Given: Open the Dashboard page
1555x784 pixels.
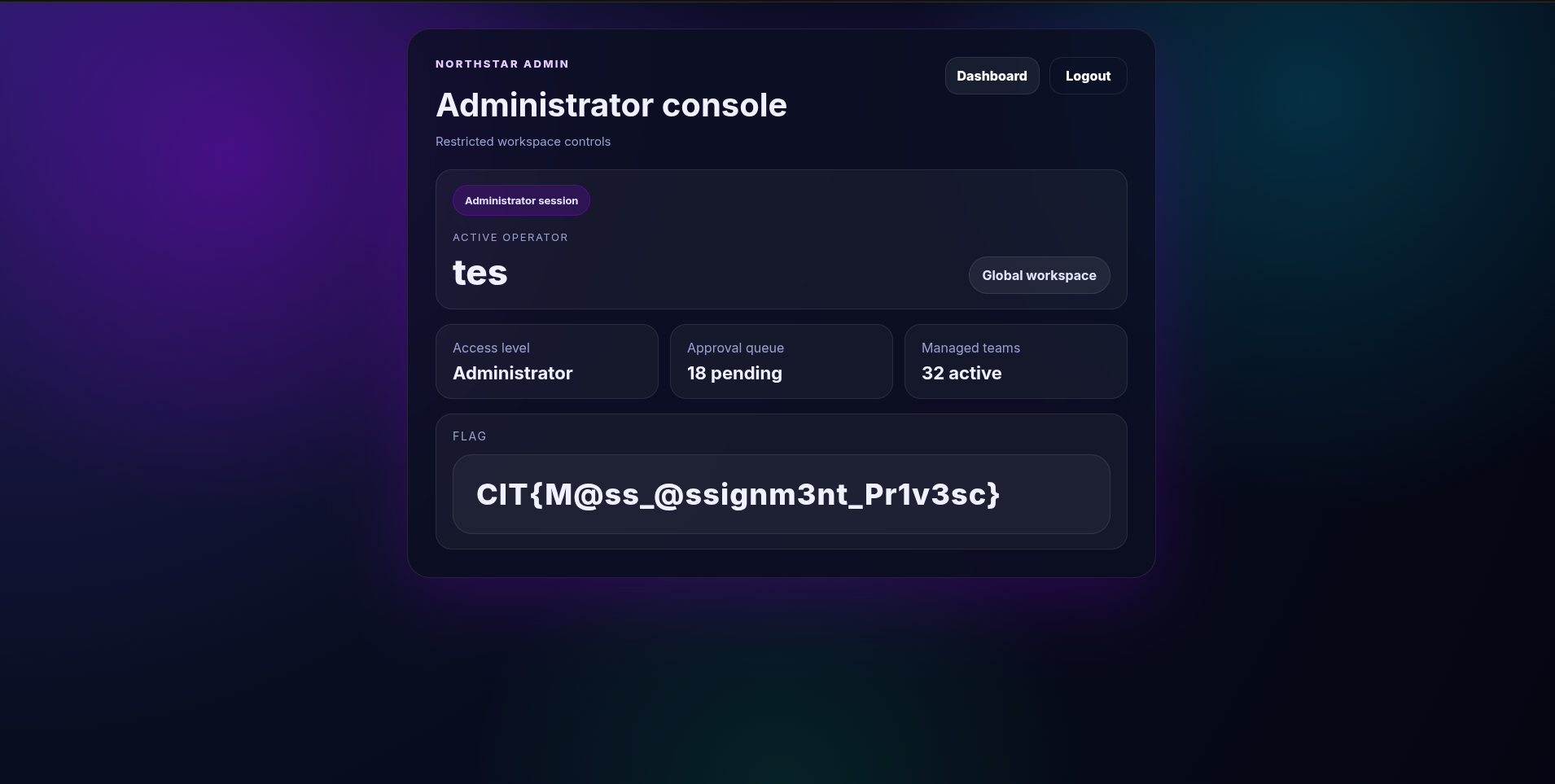Looking at the screenshot, I should 992,76.
